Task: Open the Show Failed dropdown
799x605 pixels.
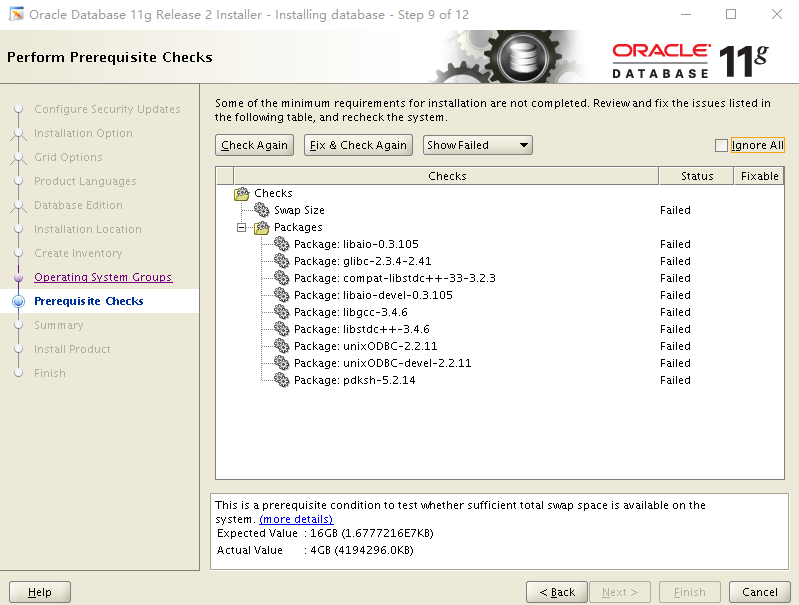Action: [x=477, y=145]
